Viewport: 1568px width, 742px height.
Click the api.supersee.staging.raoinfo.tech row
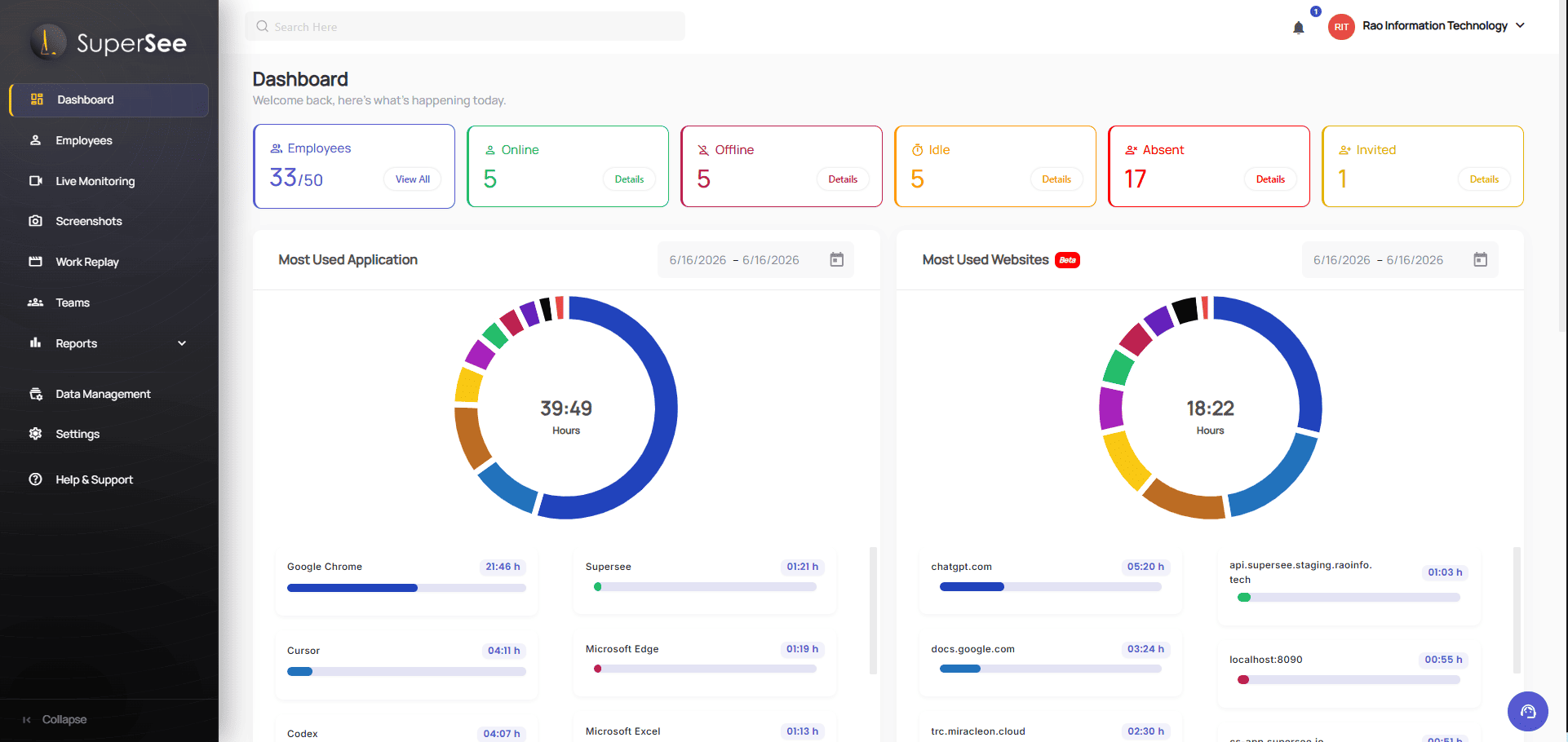1349,587
